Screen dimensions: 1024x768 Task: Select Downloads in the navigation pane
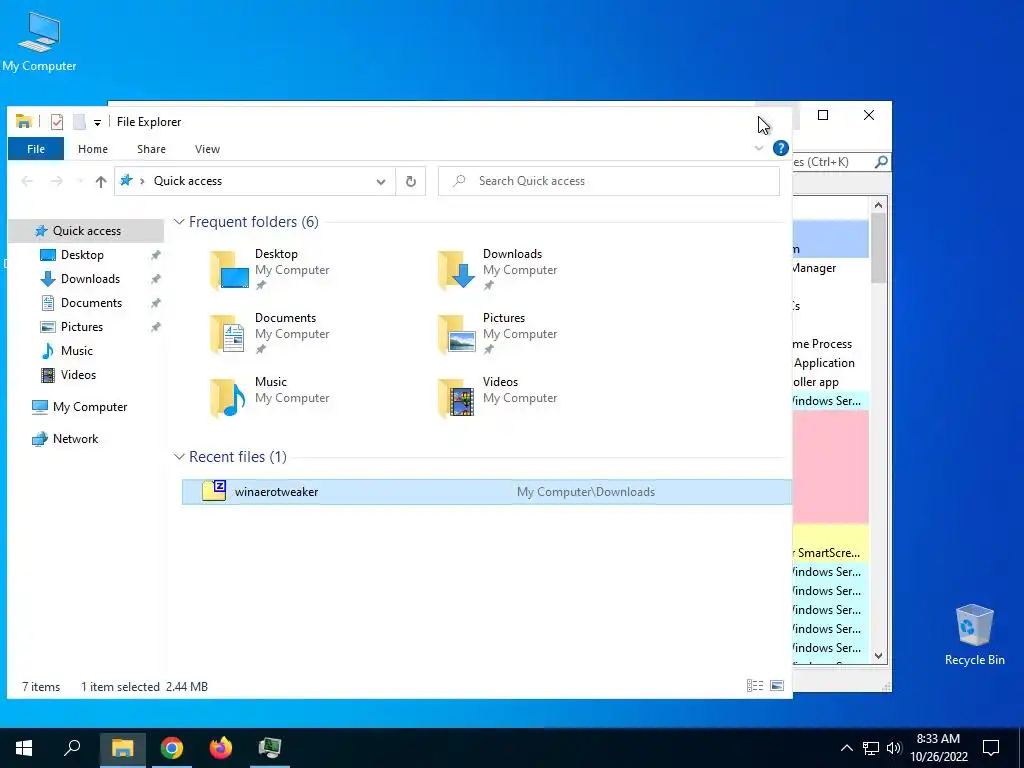90,279
